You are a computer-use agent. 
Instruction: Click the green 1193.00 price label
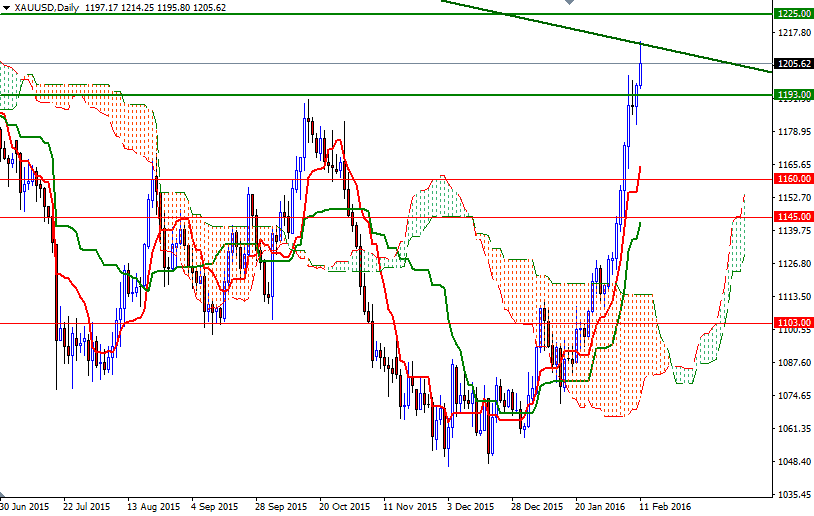pyautogui.click(x=793, y=94)
